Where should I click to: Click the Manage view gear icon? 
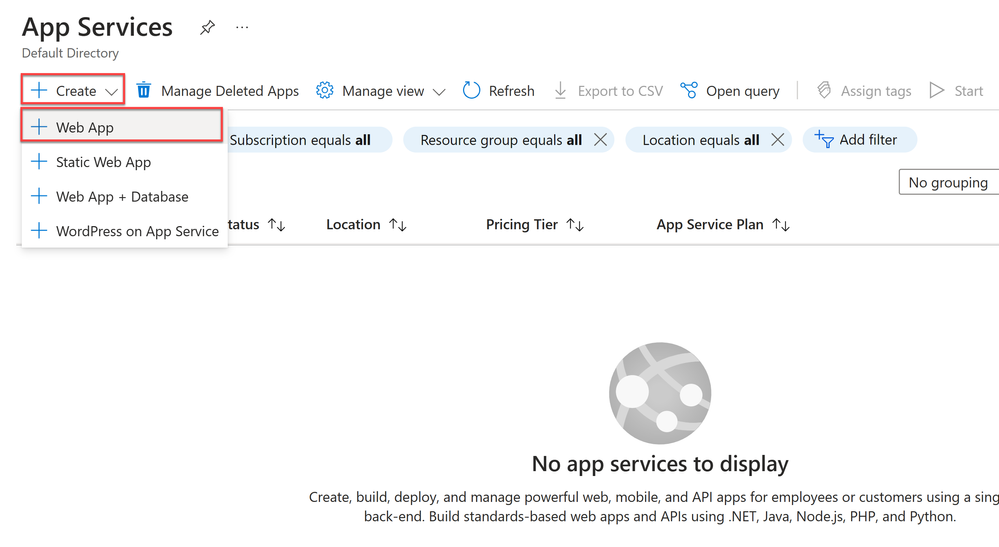point(325,90)
